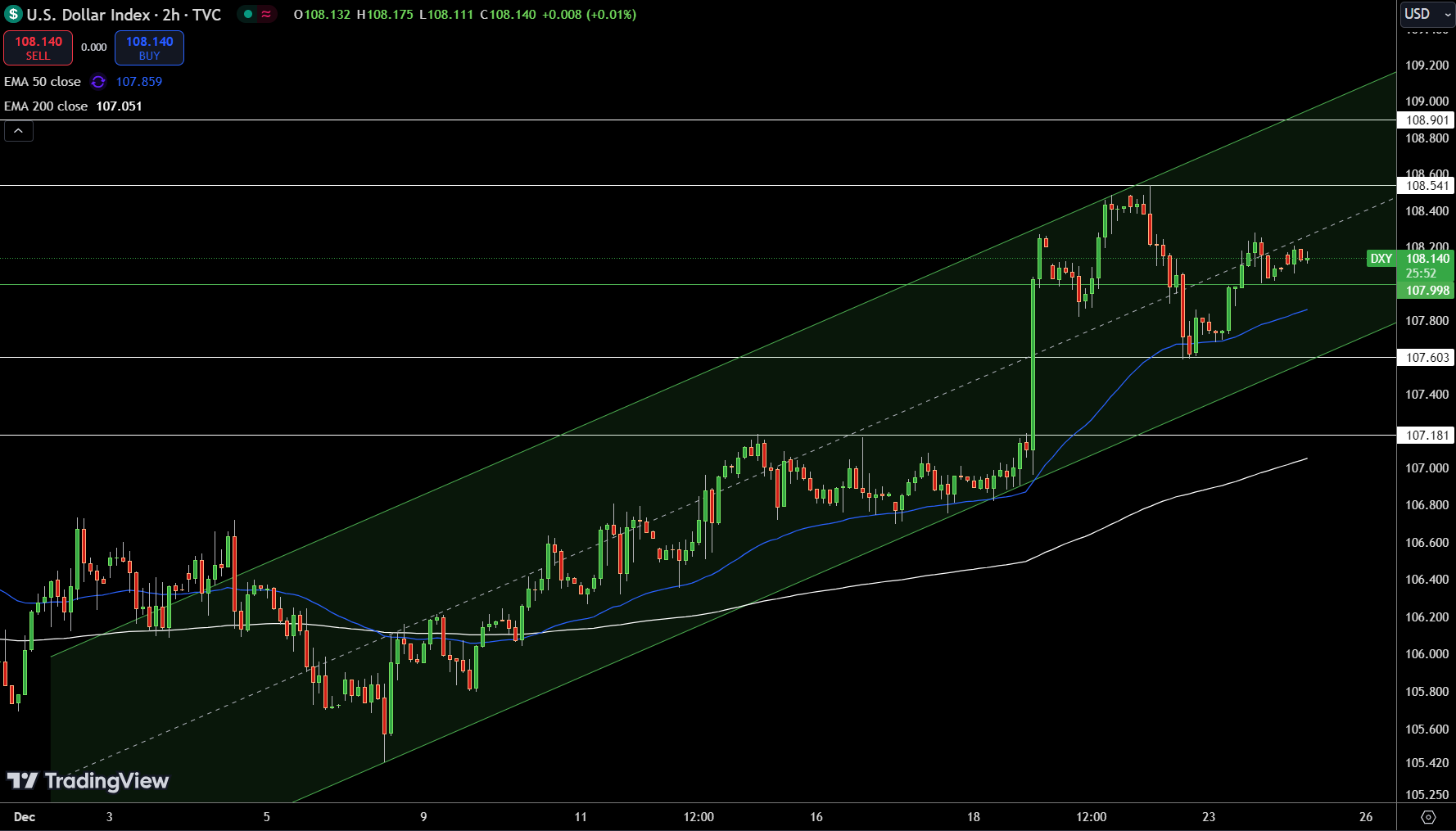Click the 107.998 green price label
The image size is (1456, 831).
tap(1427, 291)
